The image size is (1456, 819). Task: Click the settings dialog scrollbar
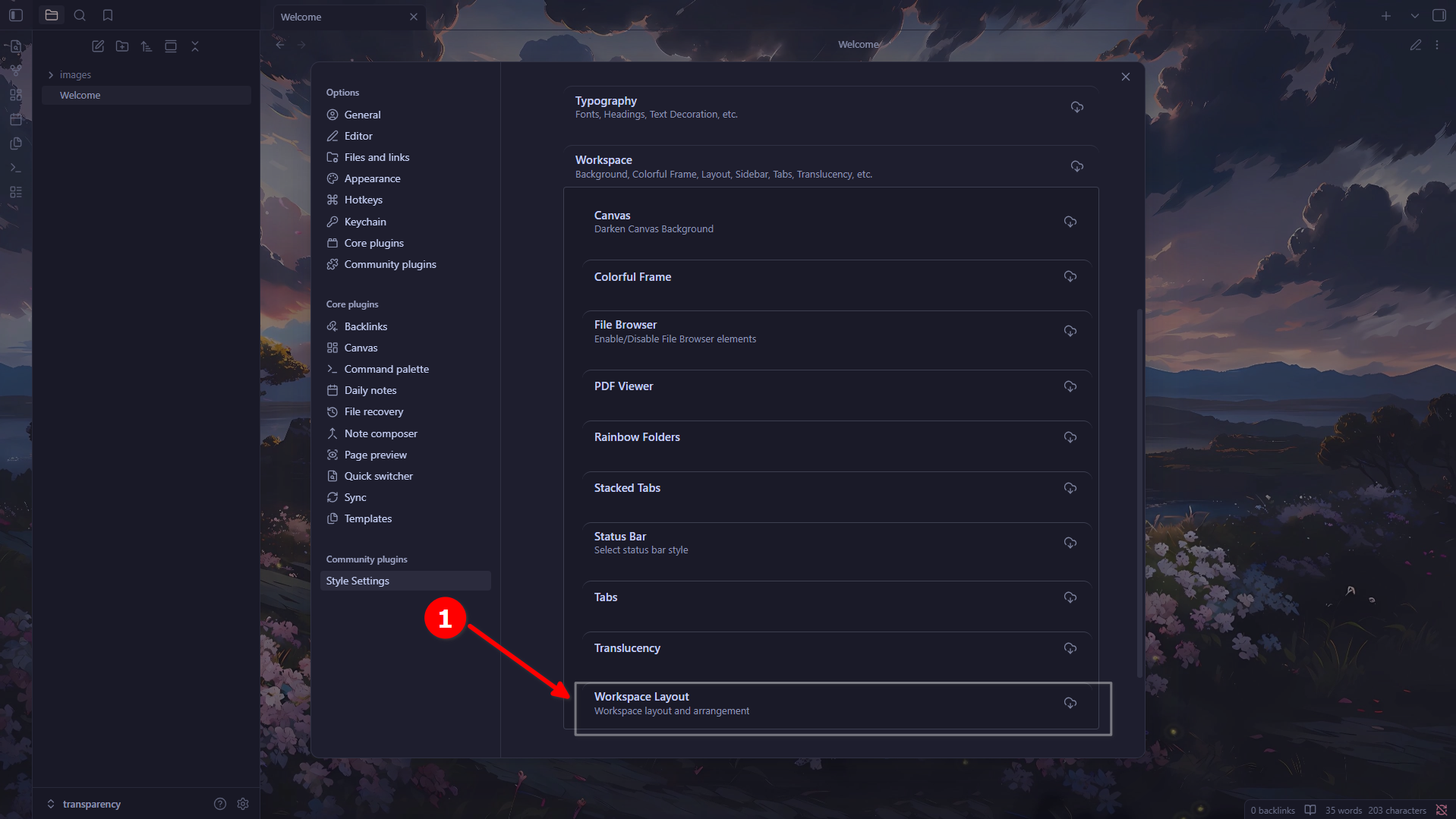coord(1139,493)
